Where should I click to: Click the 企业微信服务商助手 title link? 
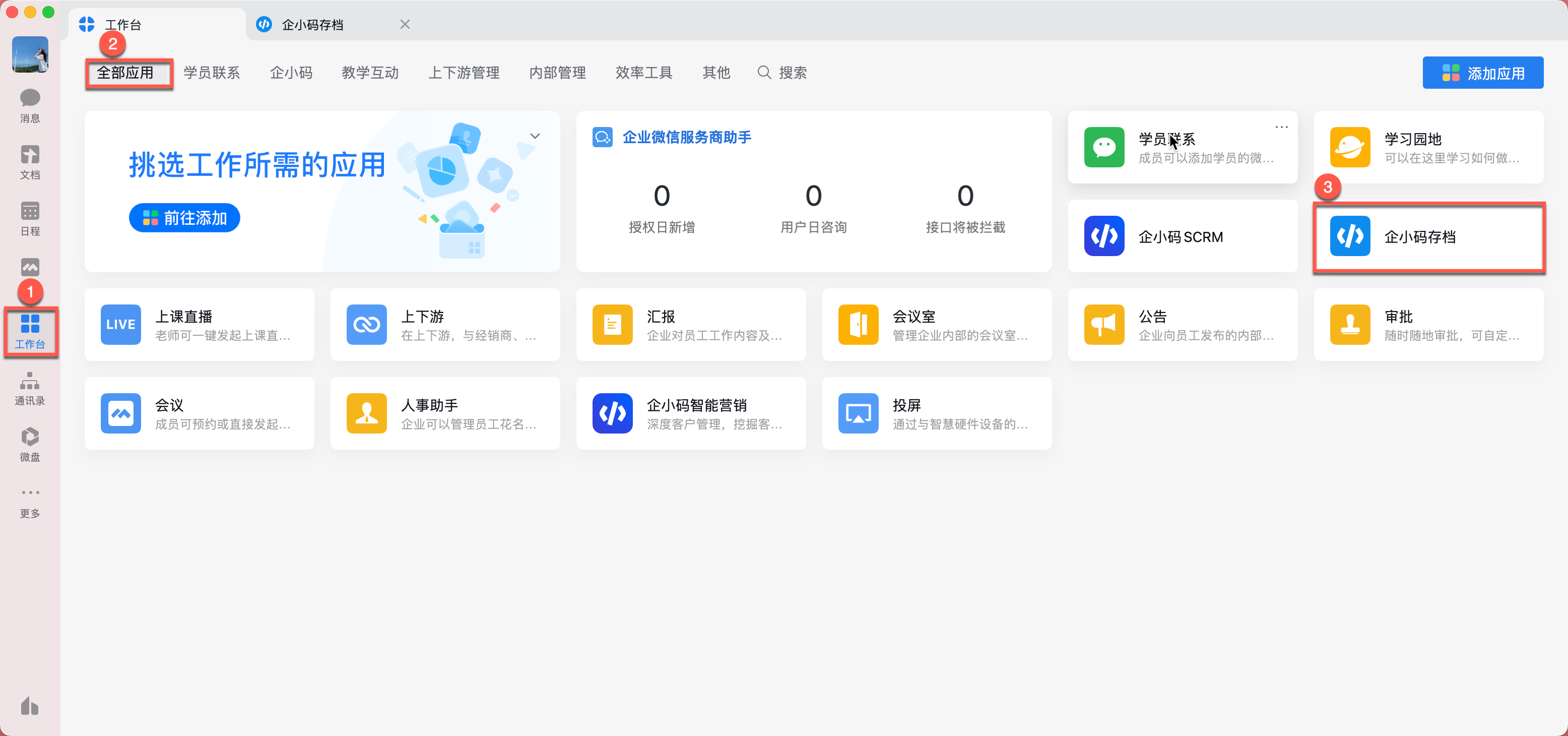point(687,138)
